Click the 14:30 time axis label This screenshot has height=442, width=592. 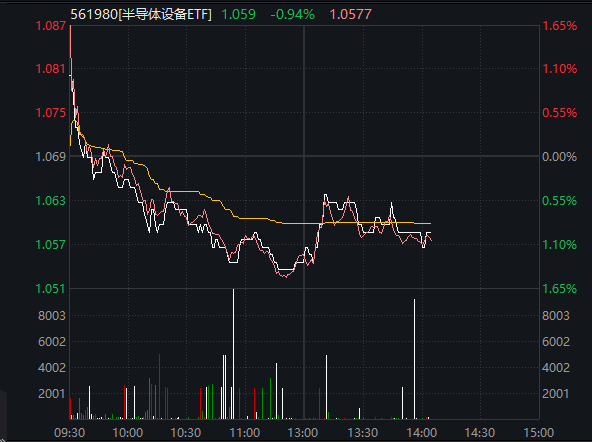tap(479, 433)
